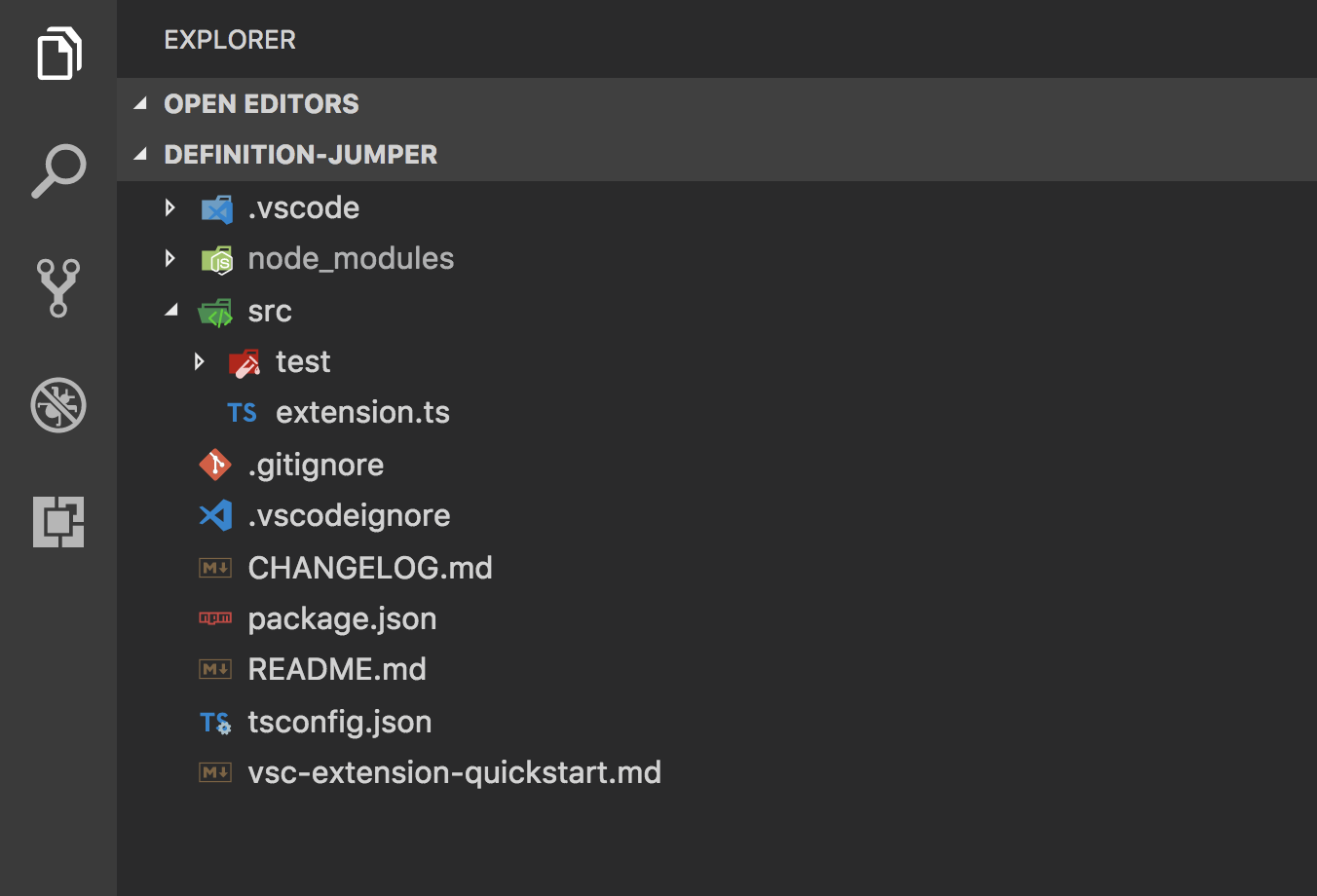Click the git icon beside .gitignore
Viewport: 1317px width, 896px height.
point(215,465)
